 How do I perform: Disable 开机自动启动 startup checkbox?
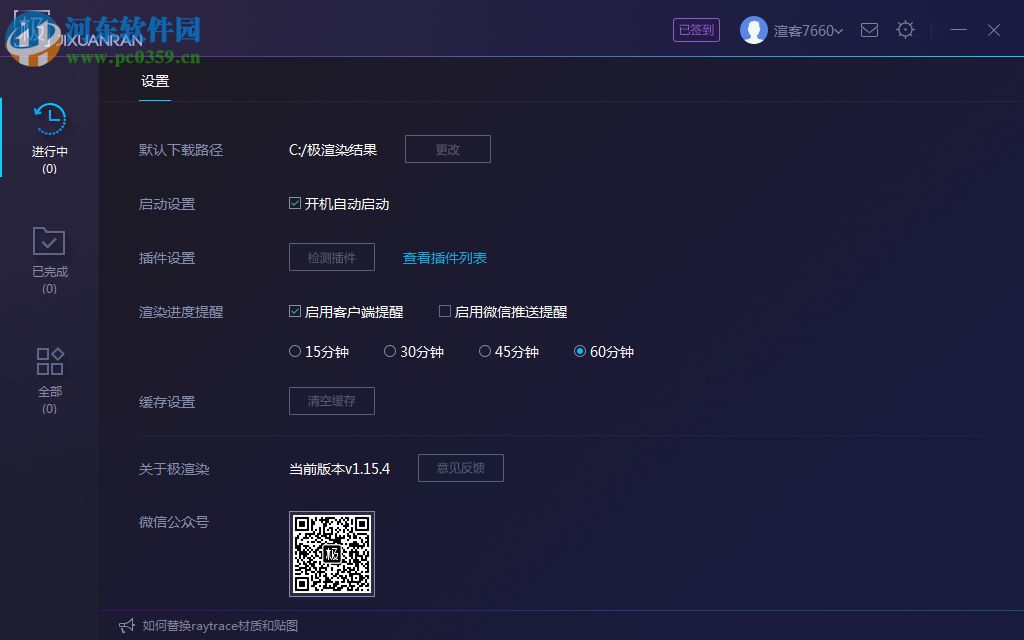pos(295,203)
